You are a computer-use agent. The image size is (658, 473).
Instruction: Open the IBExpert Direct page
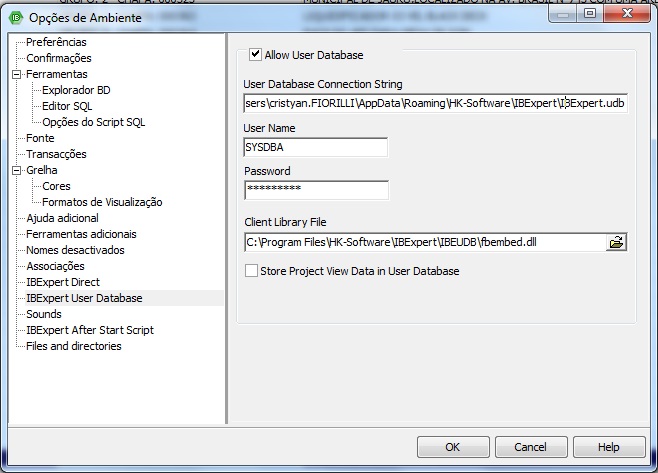tap(62, 282)
